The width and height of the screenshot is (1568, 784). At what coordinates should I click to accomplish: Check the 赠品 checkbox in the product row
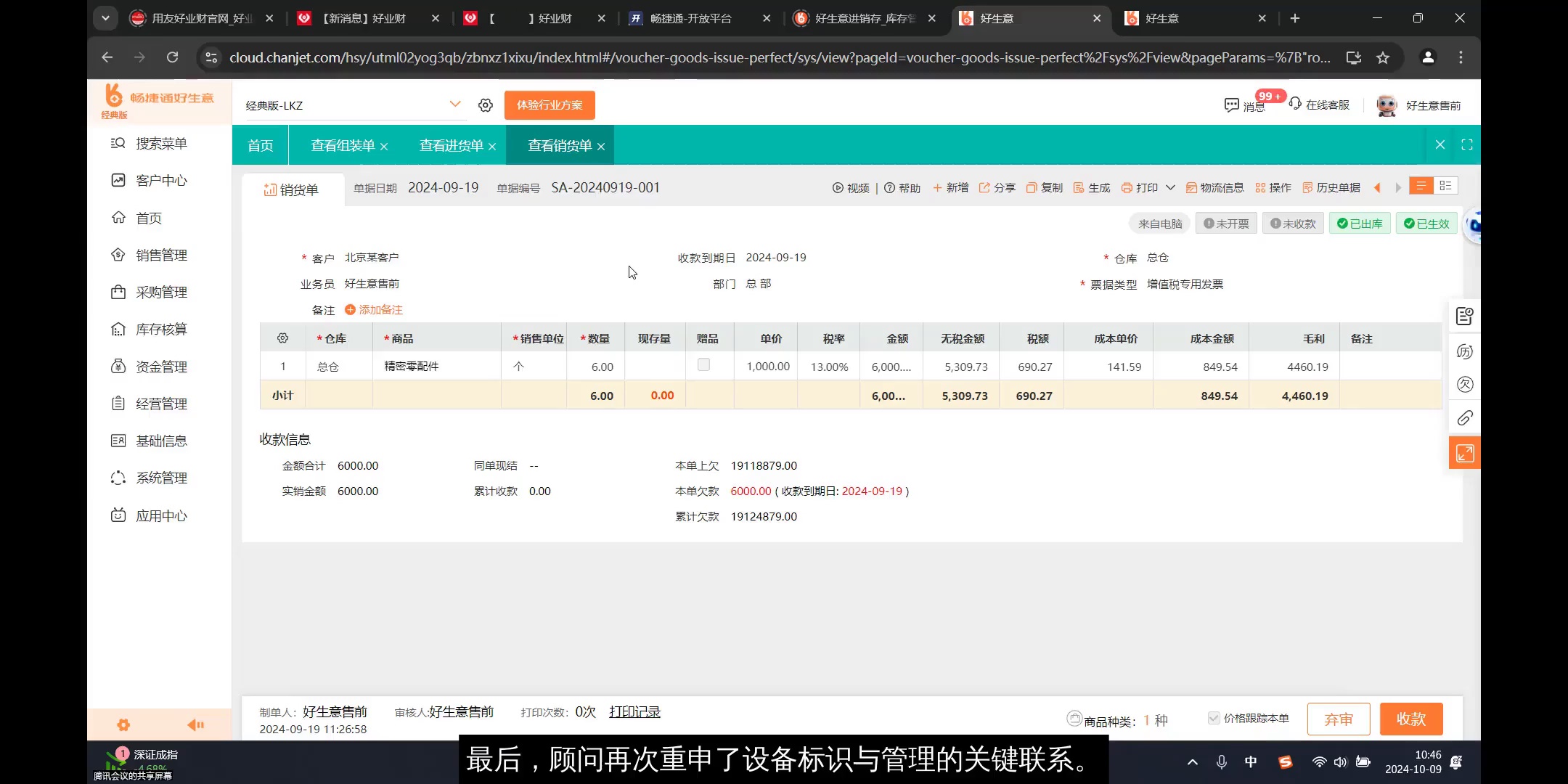point(703,365)
